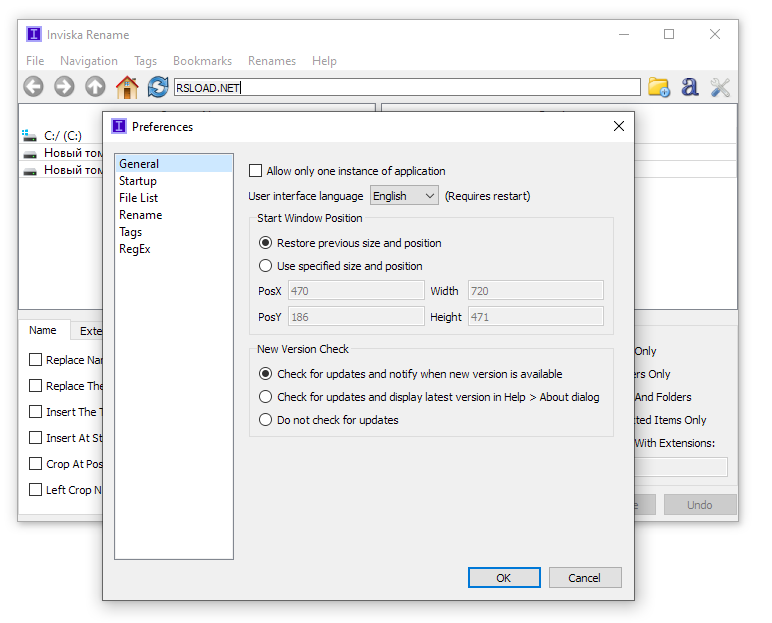772x623 pixels.
Task: Select Use specified size and position
Action: click(265, 265)
